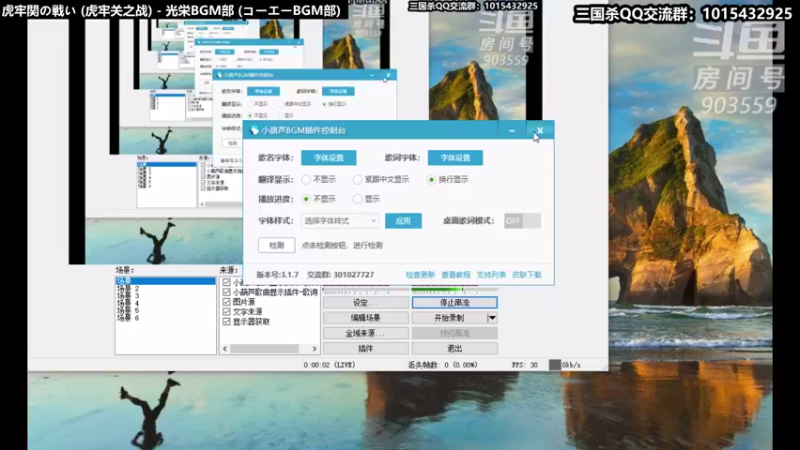Click the volume slider above the 停止串流 button
Screen dimensions: 800x450
click(x=454, y=291)
